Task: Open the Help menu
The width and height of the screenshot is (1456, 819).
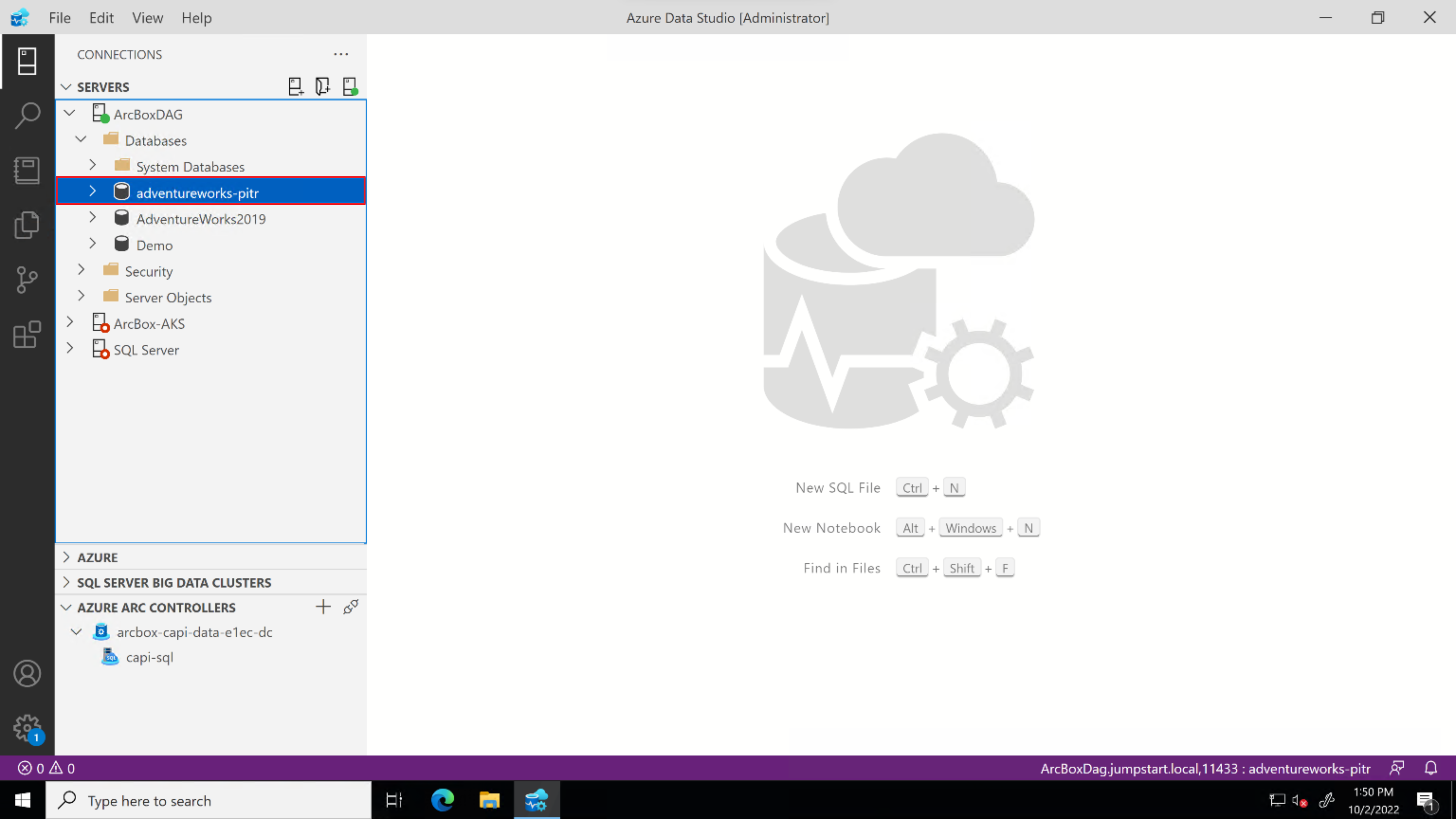Action: coord(197,17)
